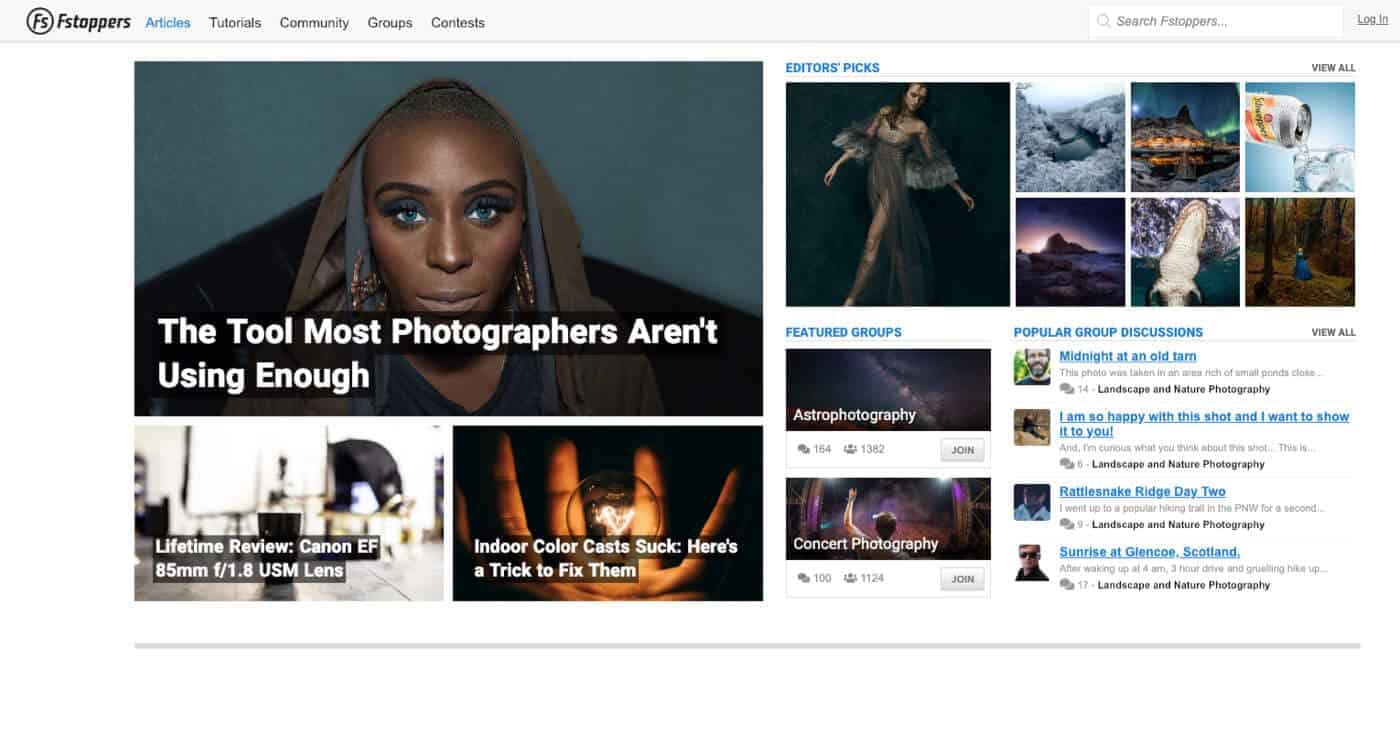Click avatar beside I am so happy post
The height and width of the screenshot is (742, 1400).
click(1032, 427)
